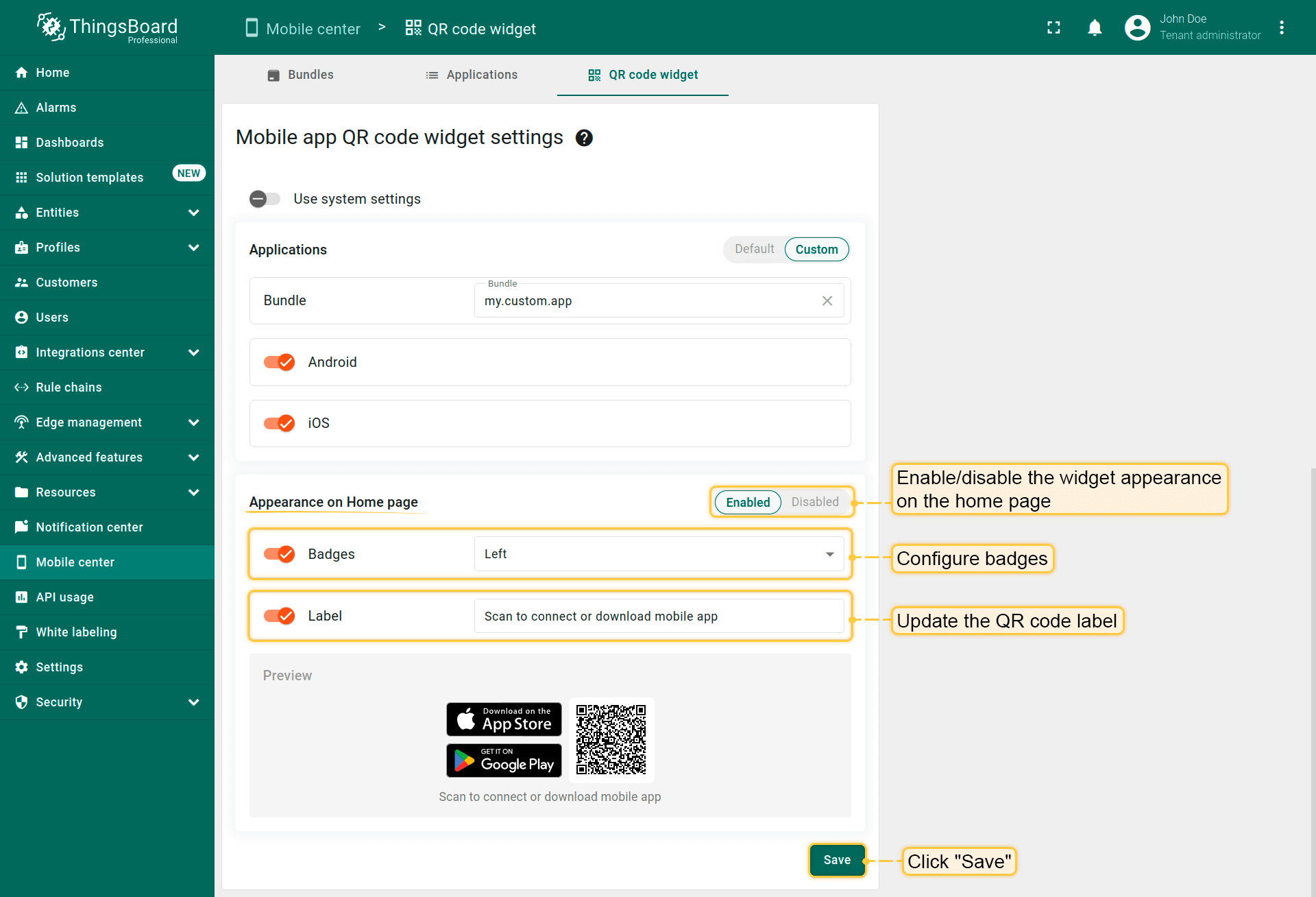Disable the Badges switch
Viewport: 1316px width, 897px height.
tap(280, 554)
